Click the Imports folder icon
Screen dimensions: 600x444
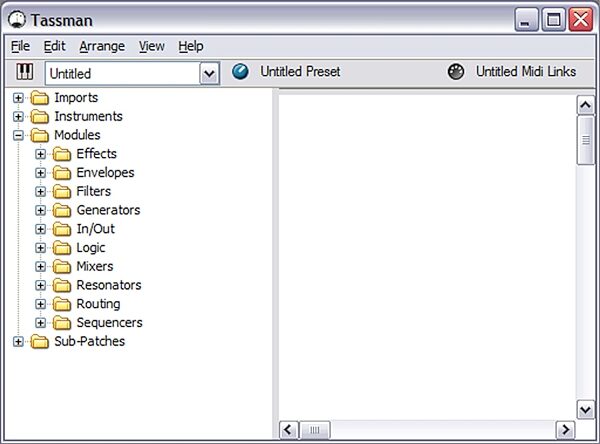(x=39, y=98)
